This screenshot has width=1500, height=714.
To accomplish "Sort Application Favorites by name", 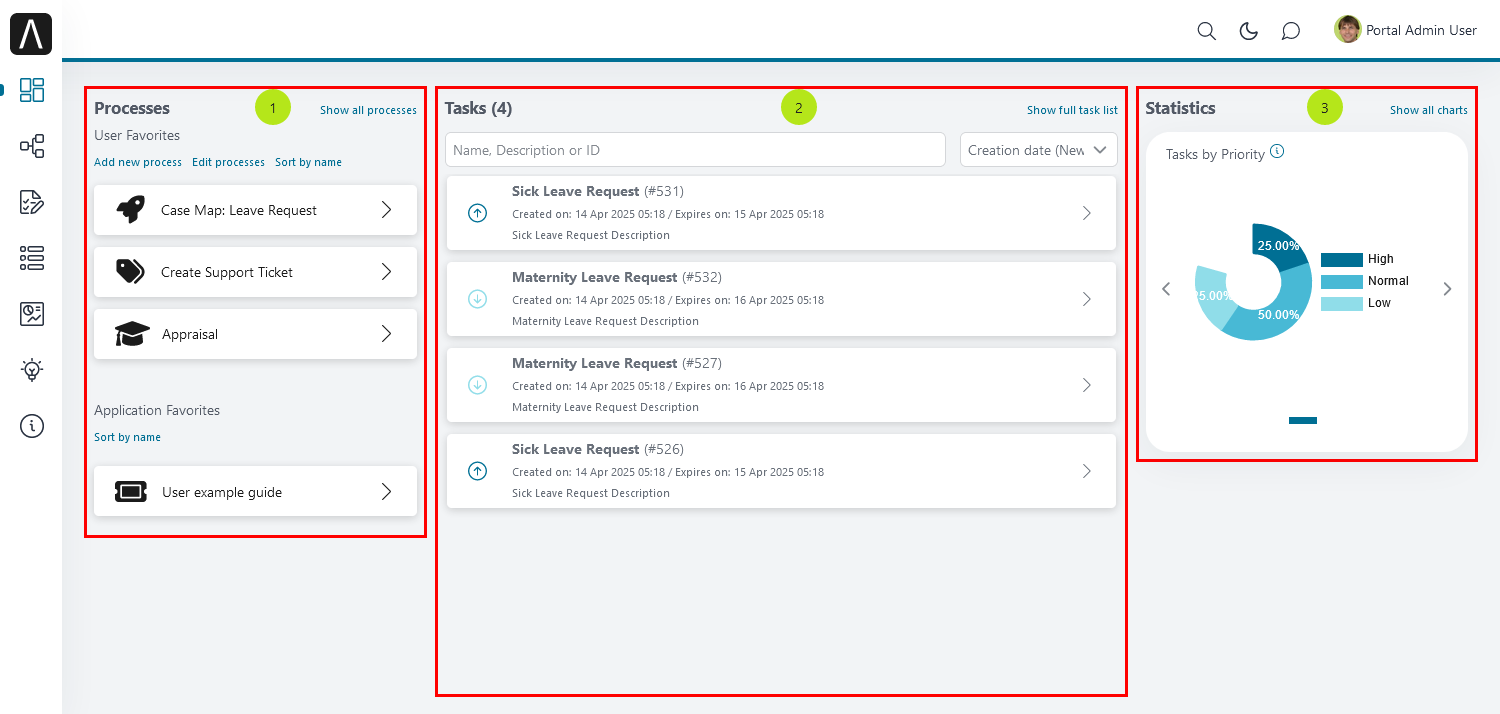I will (127, 437).
